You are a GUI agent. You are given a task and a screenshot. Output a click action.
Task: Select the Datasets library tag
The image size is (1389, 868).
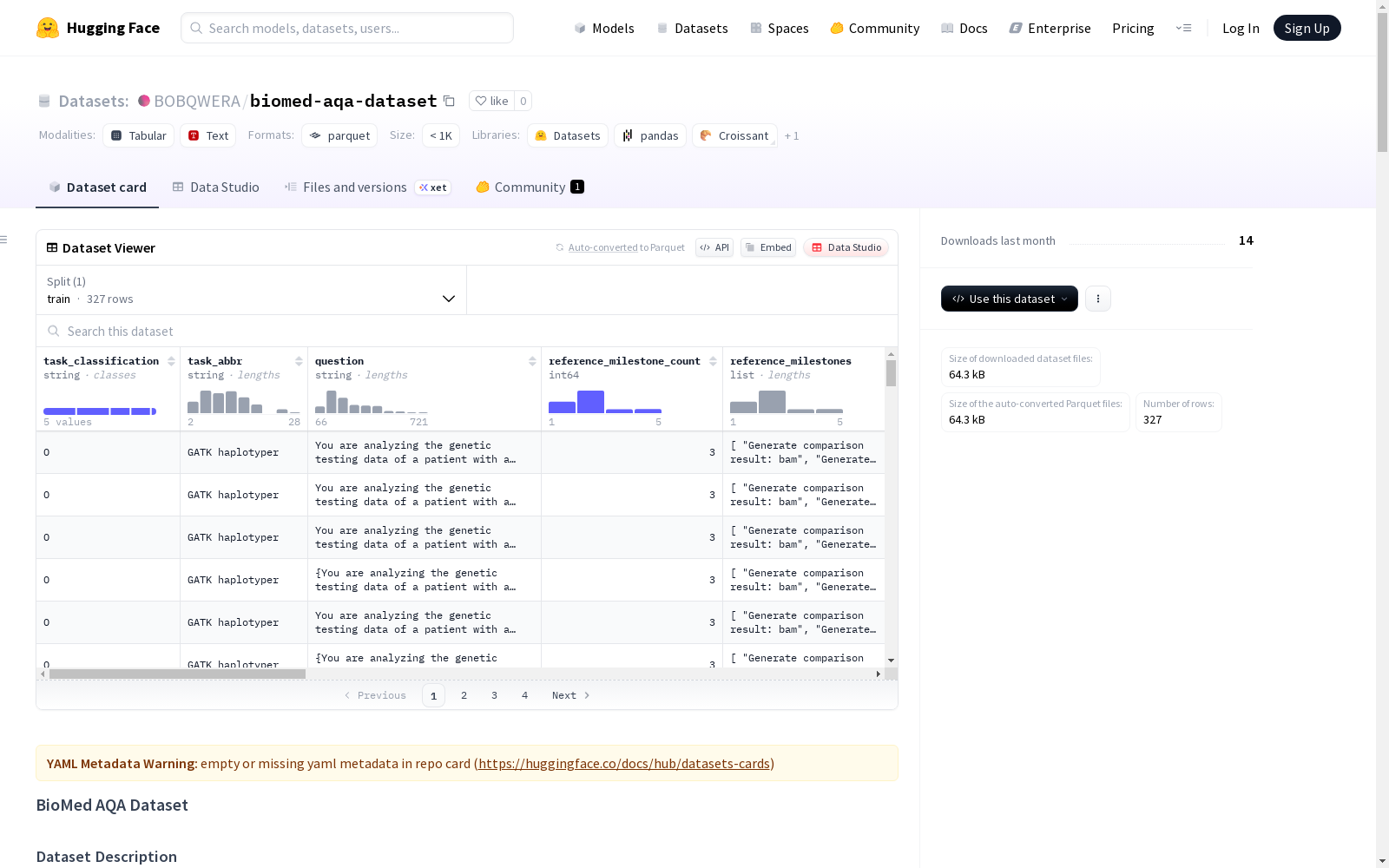pyautogui.click(x=568, y=135)
